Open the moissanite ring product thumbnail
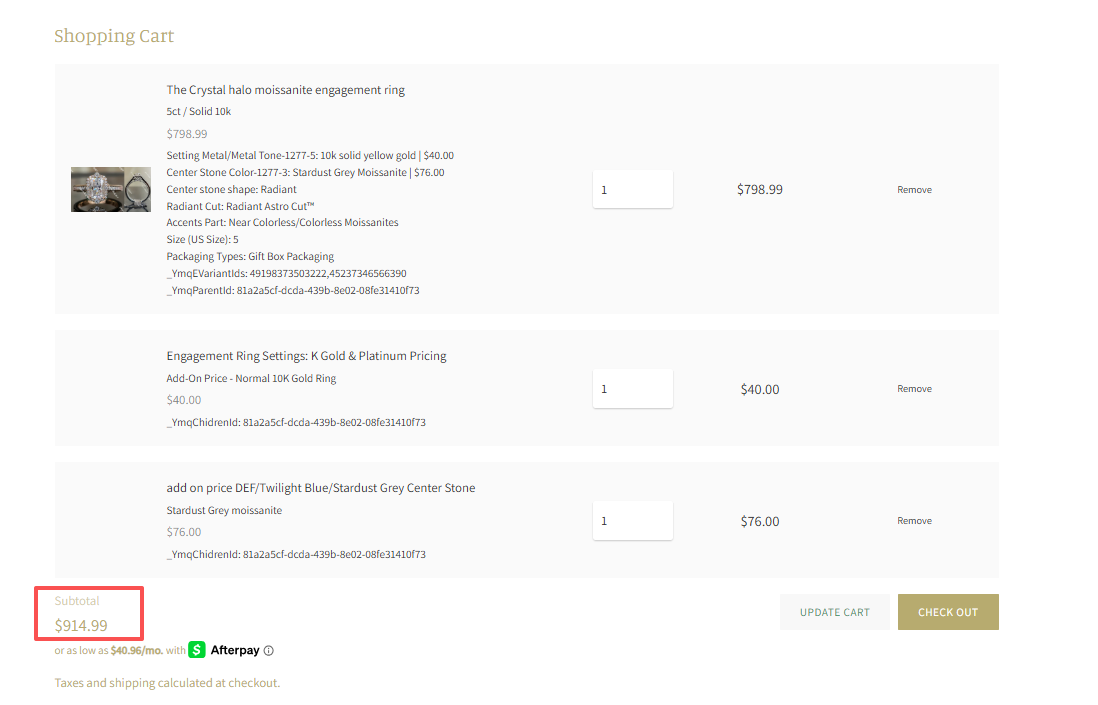 (110, 189)
